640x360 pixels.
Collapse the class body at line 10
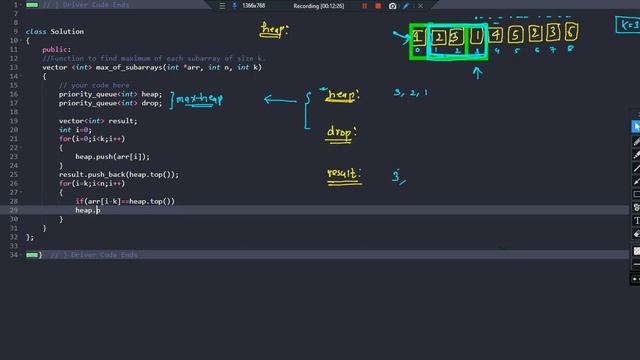pyautogui.click(x=21, y=40)
